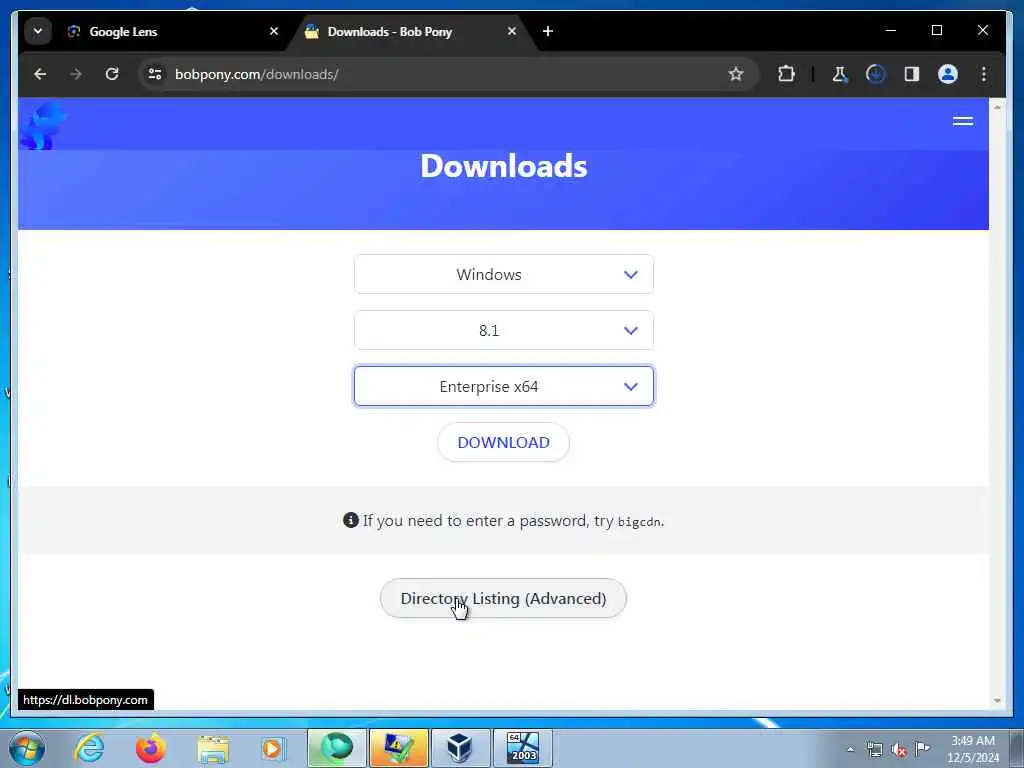Open the Chrome profile avatar

(x=948, y=74)
